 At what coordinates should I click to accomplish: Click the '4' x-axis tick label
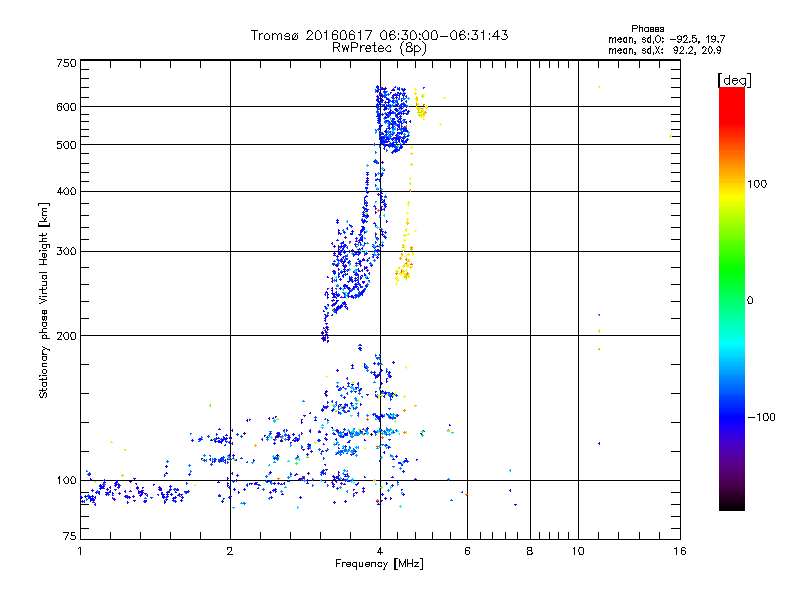[x=380, y=551]
